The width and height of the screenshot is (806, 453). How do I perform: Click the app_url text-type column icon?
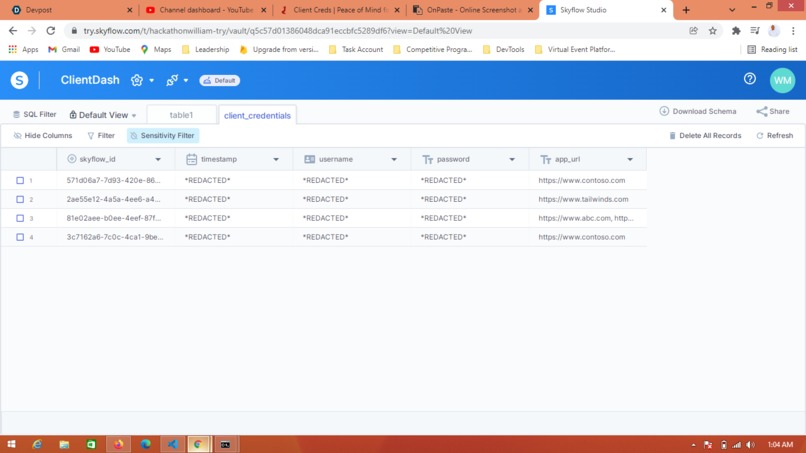[546, 160]
